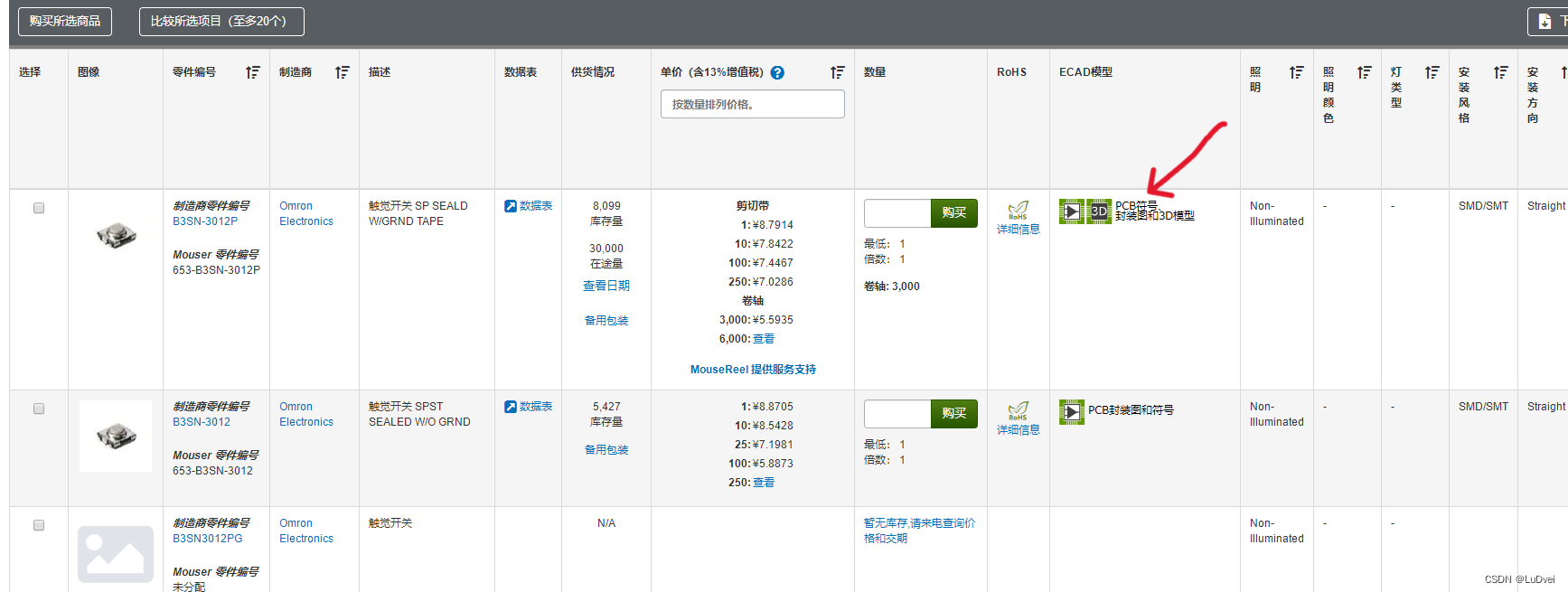Click 653-B3SN-3012 Mouser part number text
The image size is (1568, 592).
pyautogui.click(x=212, y=471)
